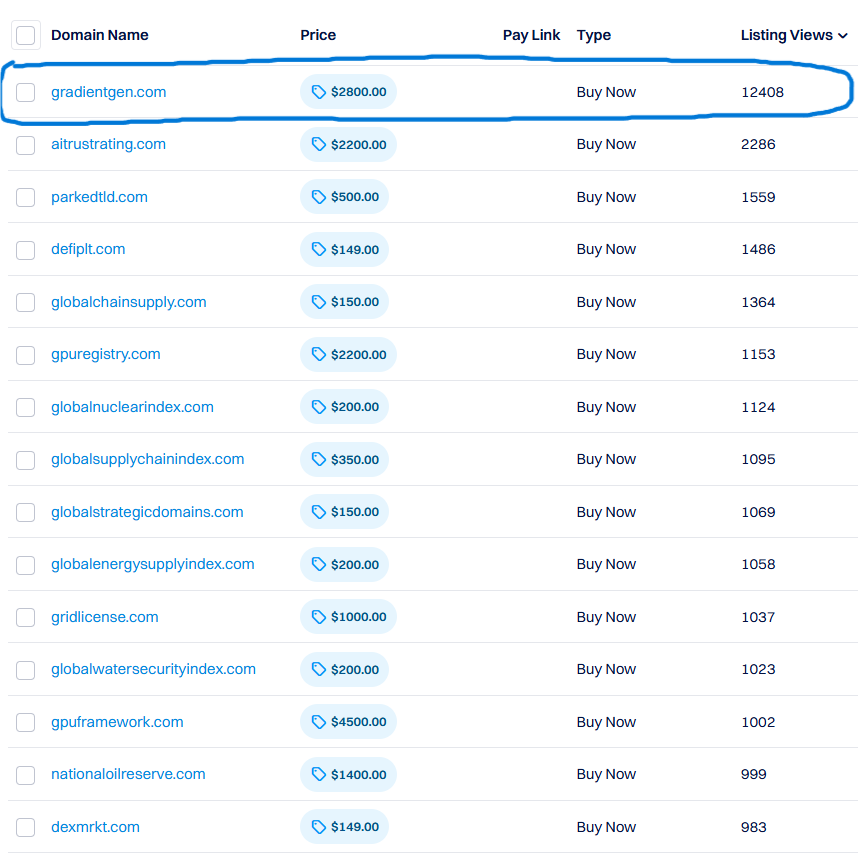
Task: Click tag icon on globalstrategicdomains.com price
Action: [x=318, y=512]
